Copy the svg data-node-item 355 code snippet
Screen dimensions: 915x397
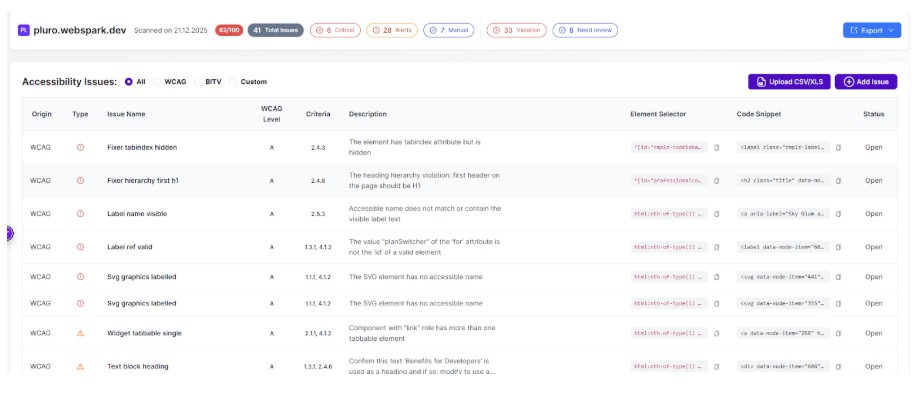coord(839,304)
